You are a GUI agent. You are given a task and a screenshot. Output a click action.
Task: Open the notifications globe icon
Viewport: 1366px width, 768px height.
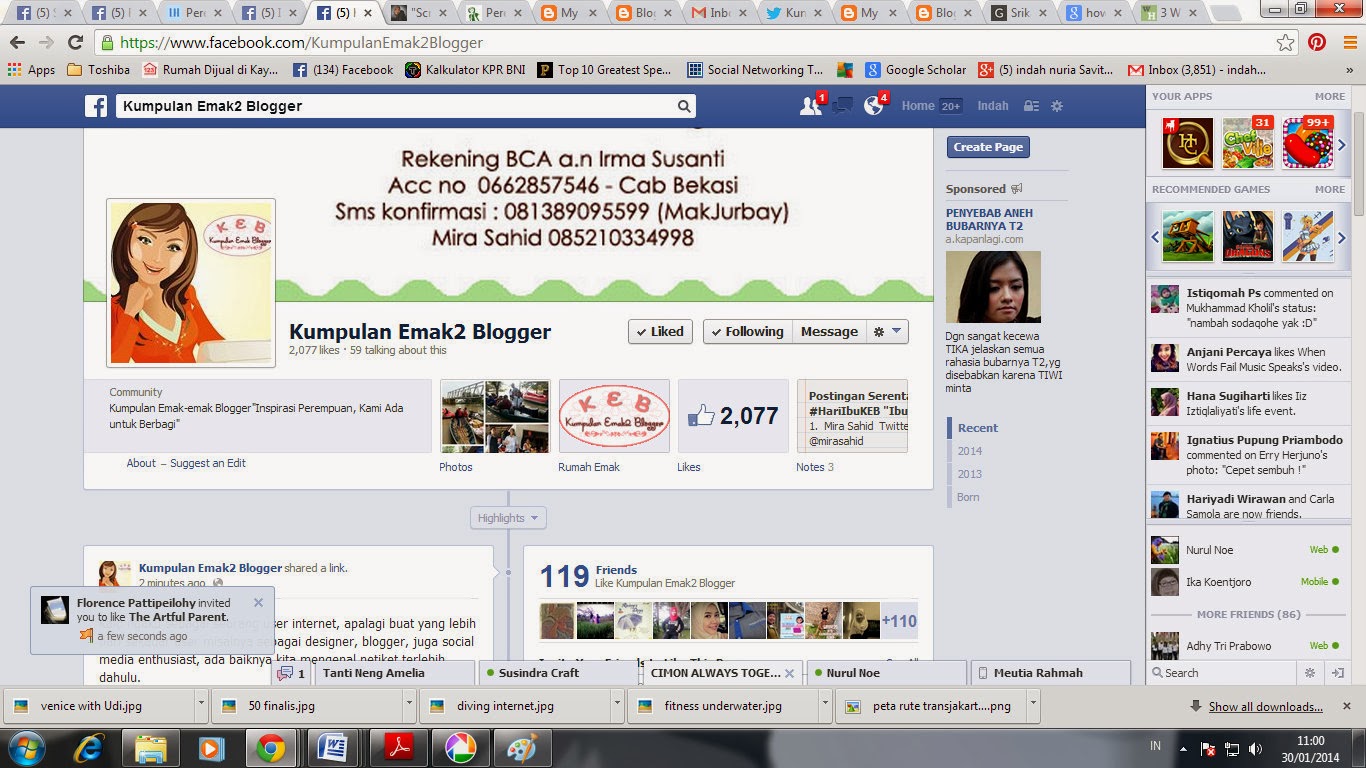[874, 106]
